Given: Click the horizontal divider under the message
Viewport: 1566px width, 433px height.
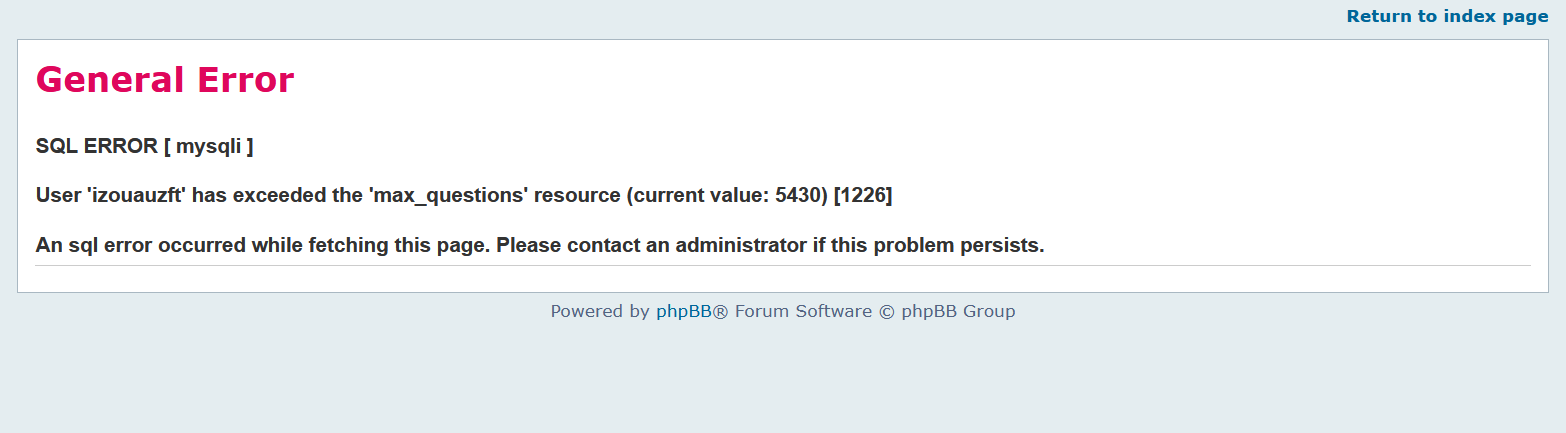Looking at the screenshot, I should (783, 266).
